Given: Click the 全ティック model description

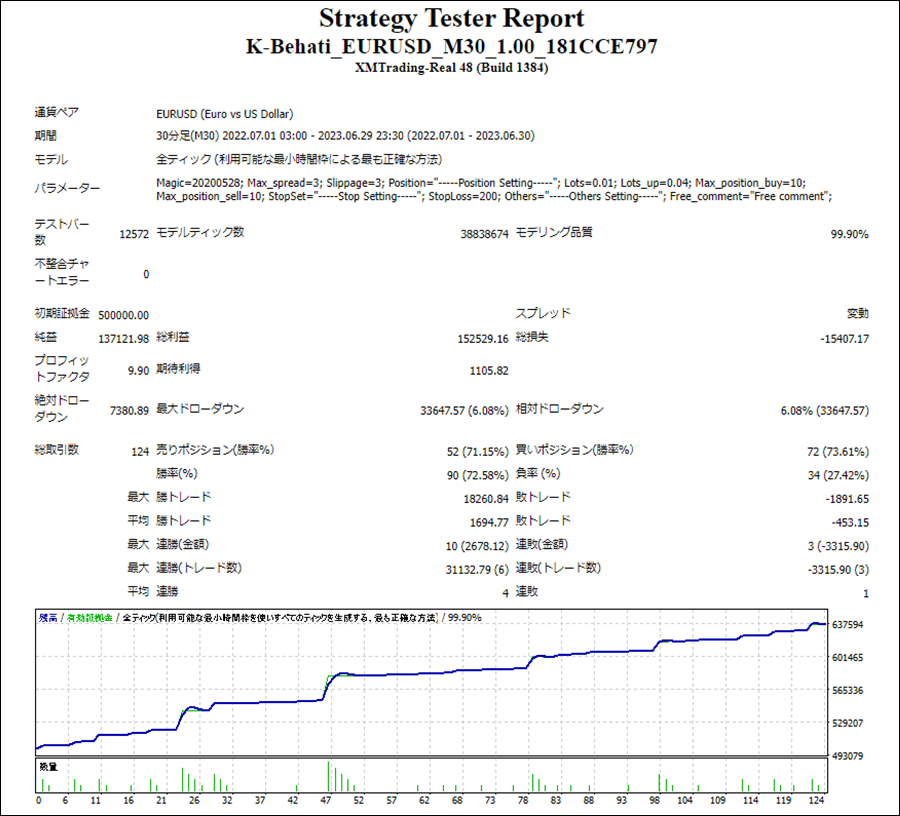Looking at the screenshot, I should tap(298, 159).
